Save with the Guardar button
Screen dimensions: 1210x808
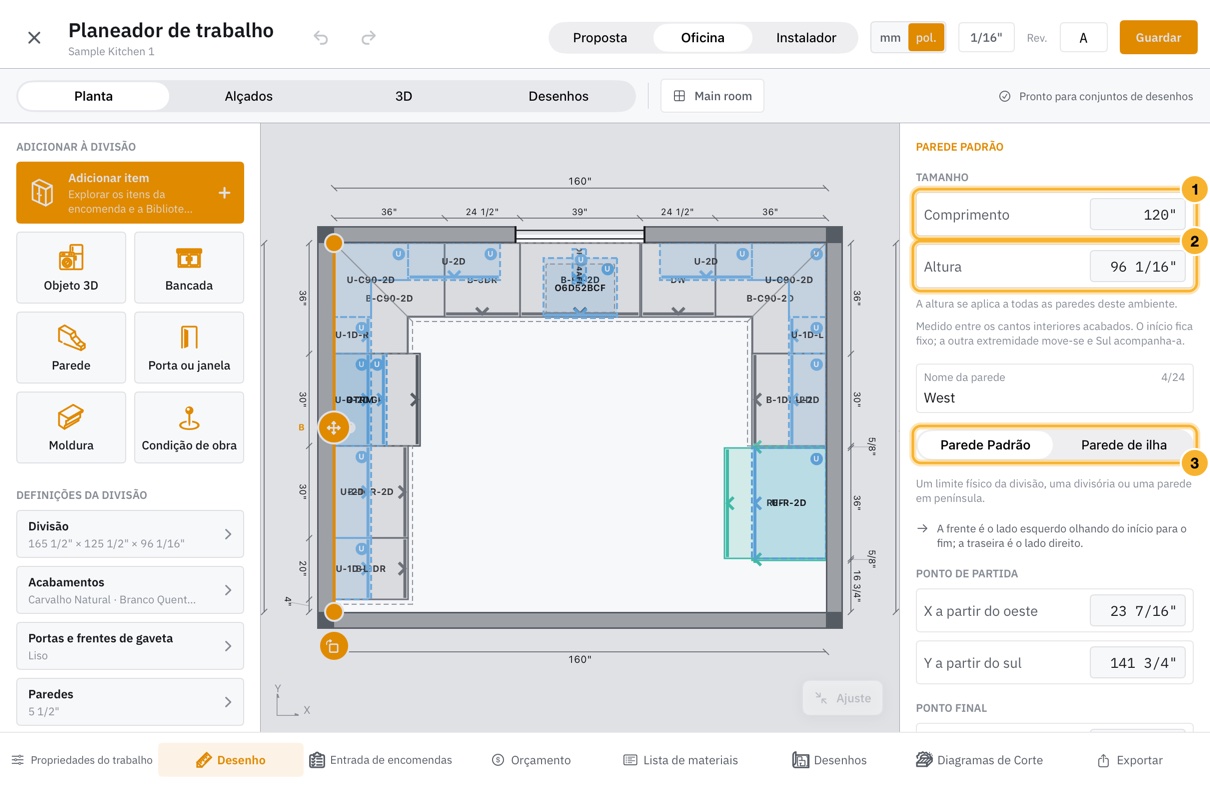coord(1158,38)
